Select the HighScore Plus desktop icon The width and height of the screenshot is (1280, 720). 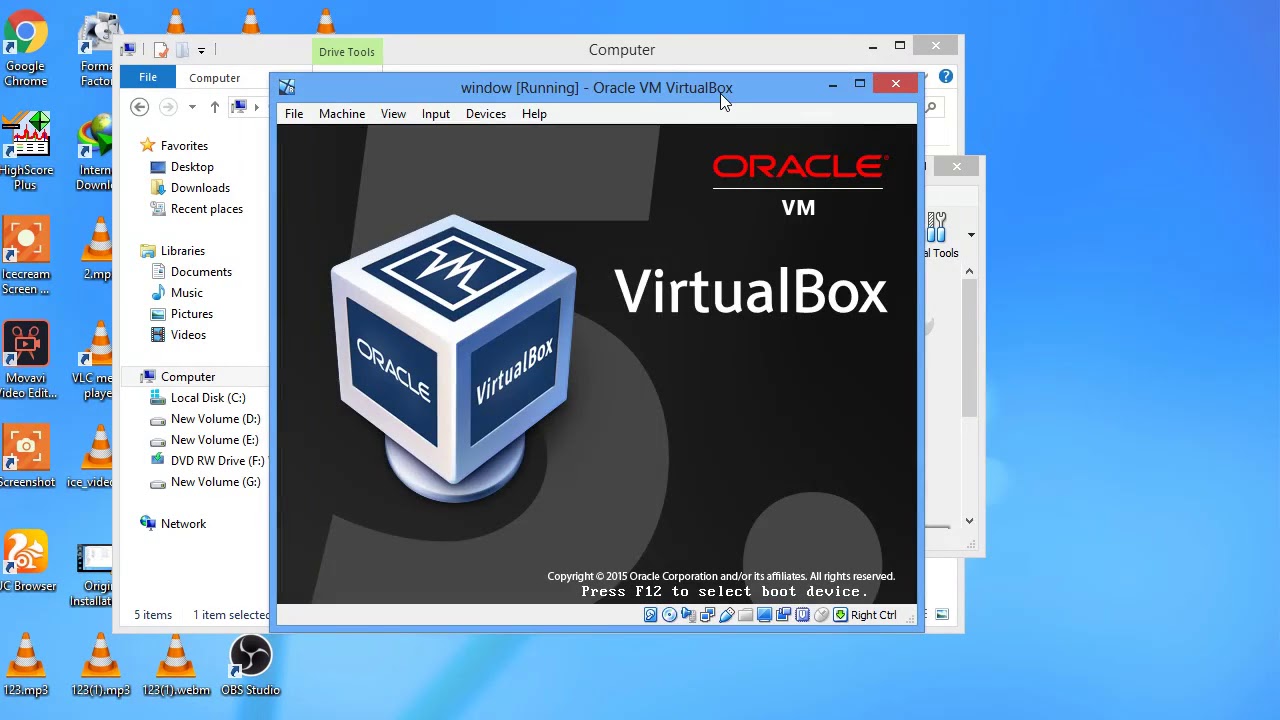tap(26, 152)
